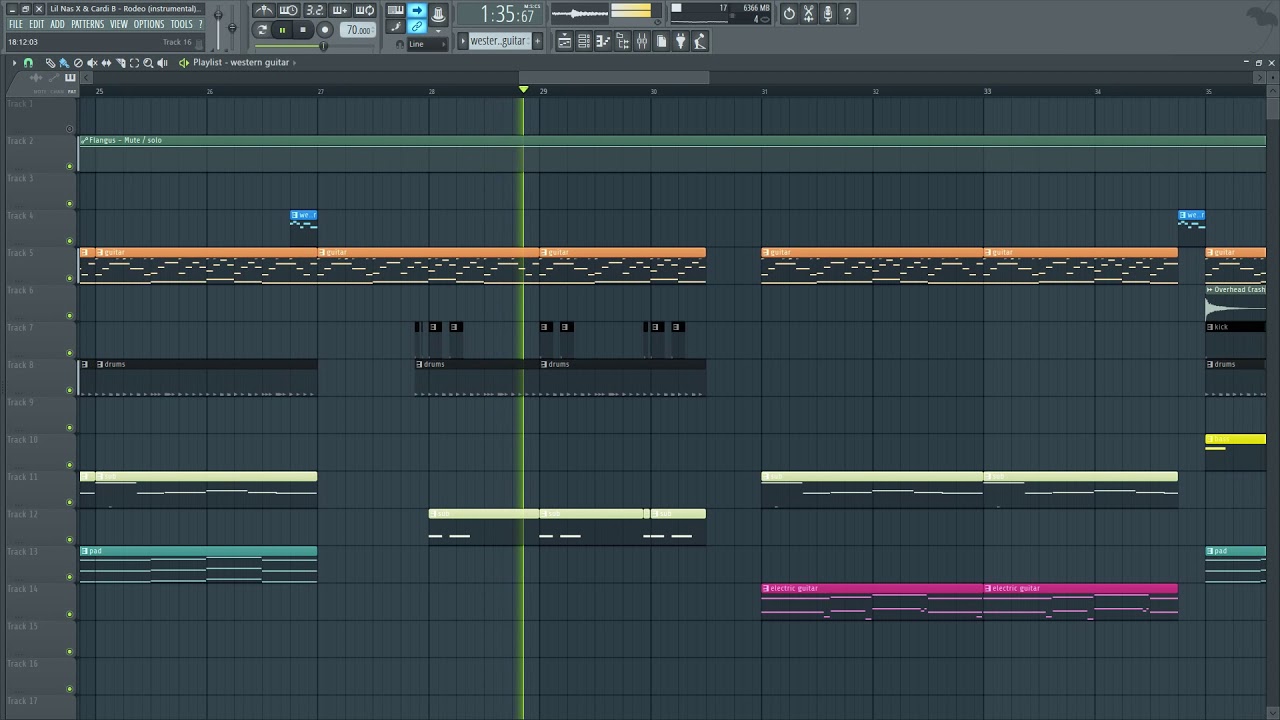The width and height of the screenshot is (1280, 720).
Task: Open the Browser icon
Action: tap(622, 41)
